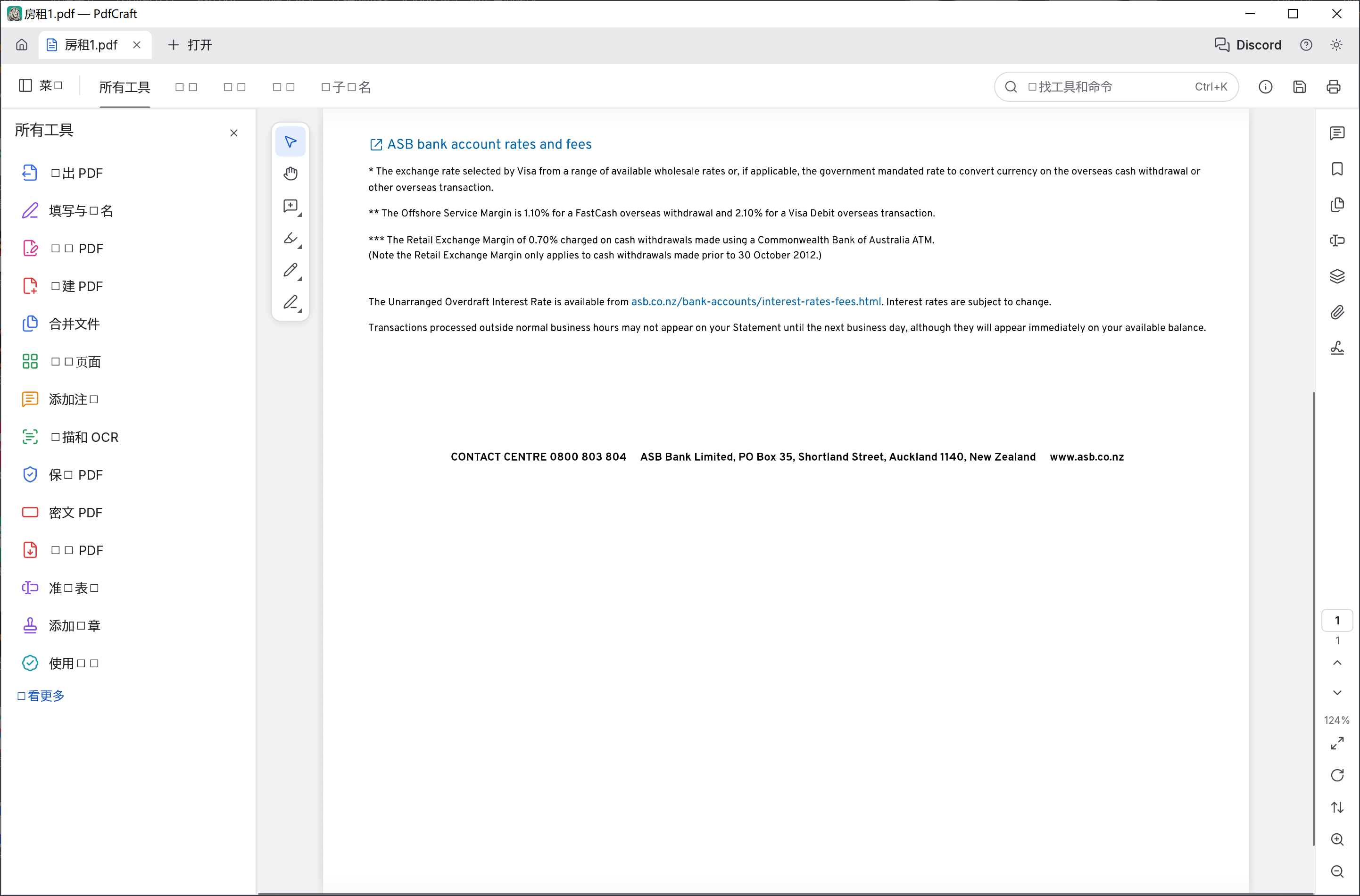Open attachments paperclip panel
Image resolution: width=1360 pixels, height=896 pixels.
1336,312
